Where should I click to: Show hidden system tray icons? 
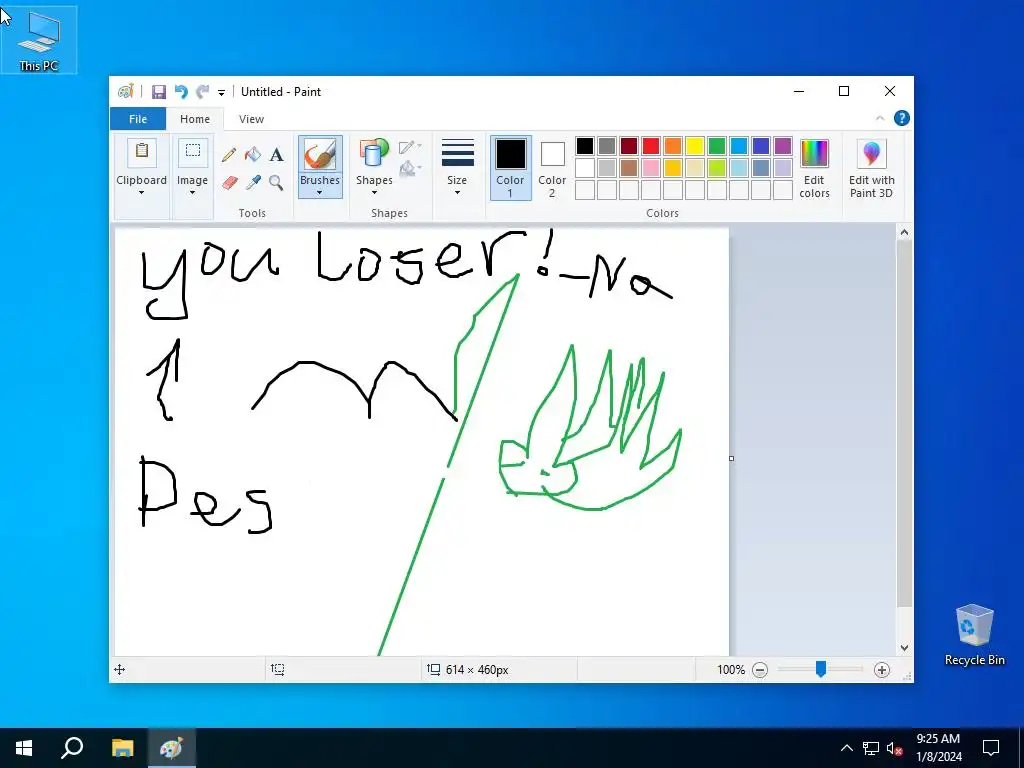(x=846, y=748)
